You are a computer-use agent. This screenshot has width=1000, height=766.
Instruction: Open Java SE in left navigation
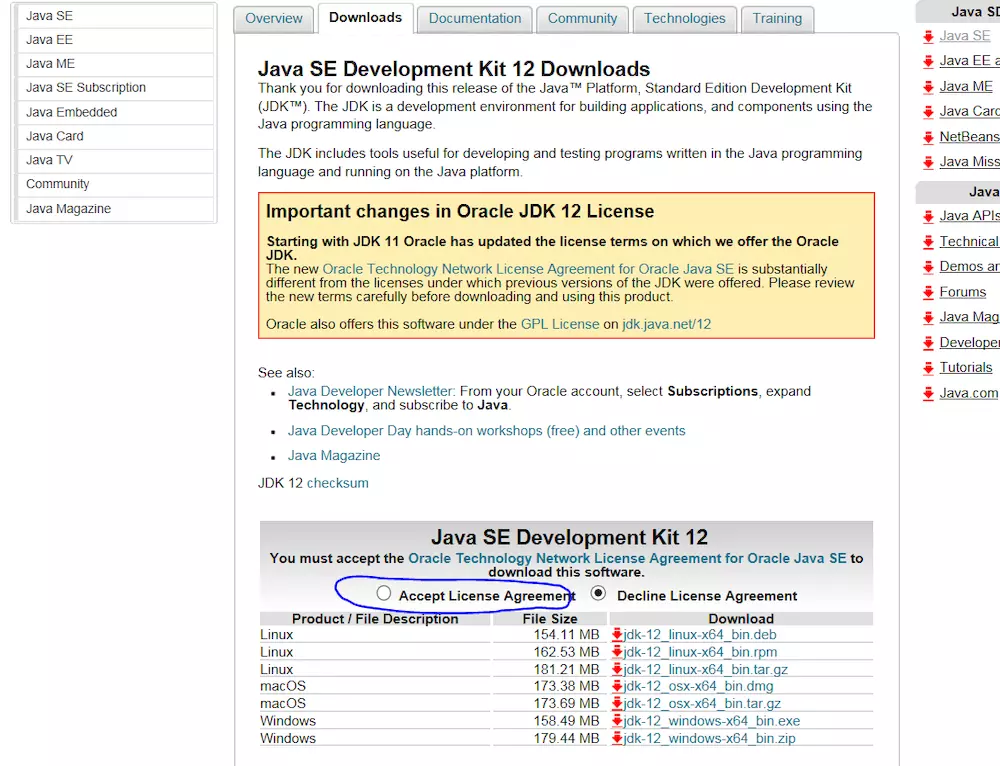coord(115,15)
